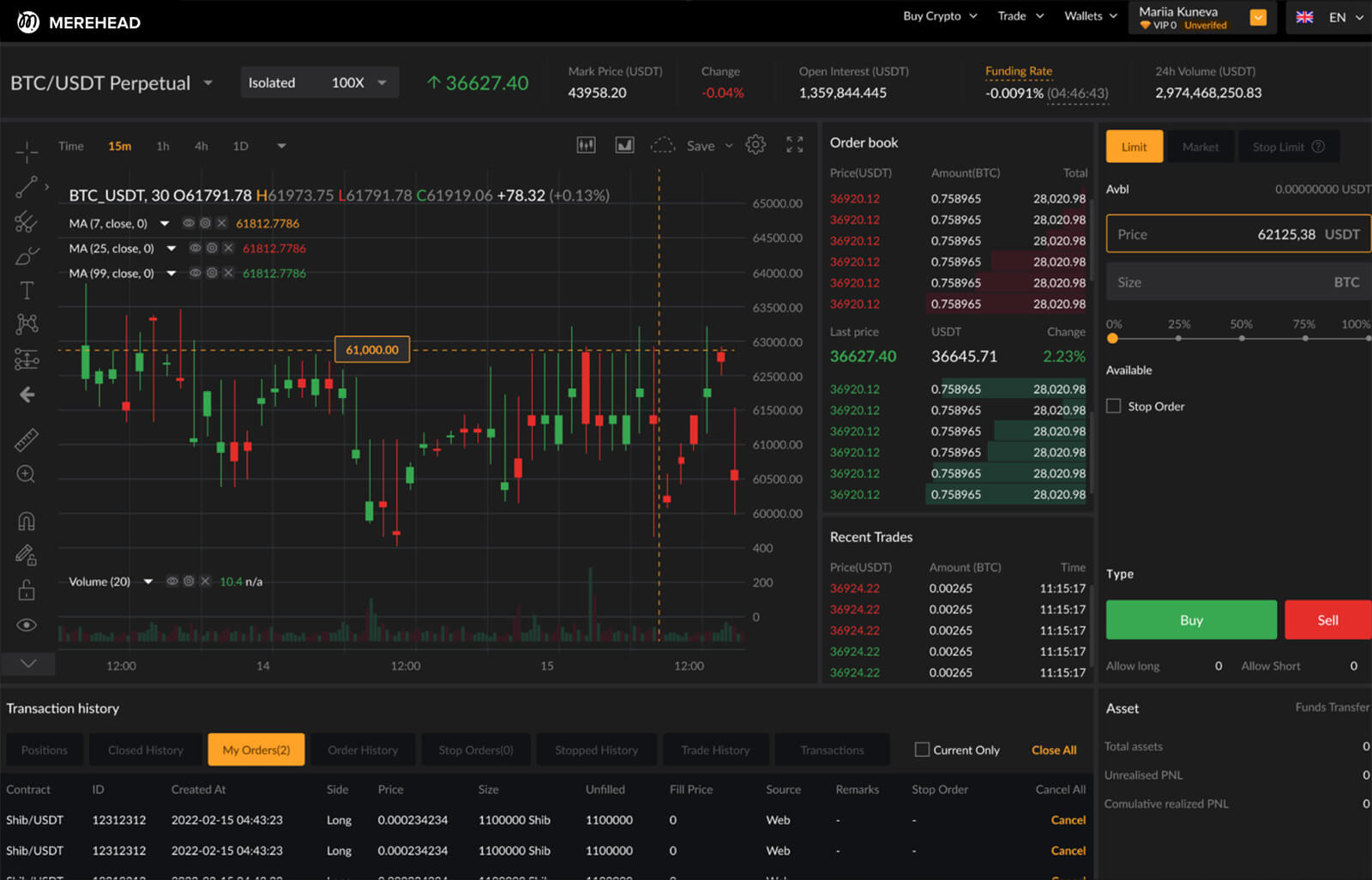1372x880 pixels.
Task: Click the zoom in magnifier tool
Action: pos(27,474)
